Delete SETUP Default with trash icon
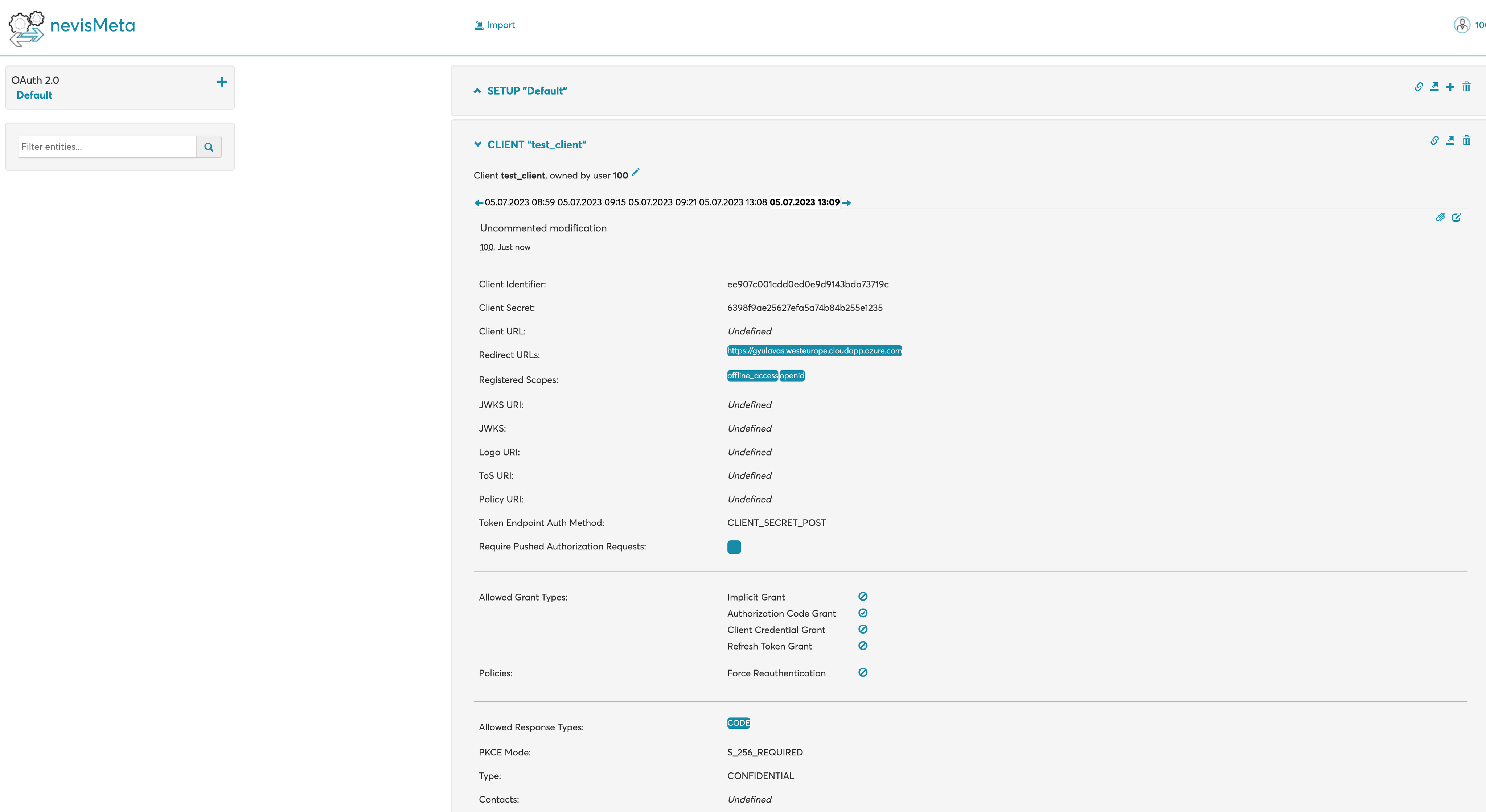 click(x=1466, y=87)
